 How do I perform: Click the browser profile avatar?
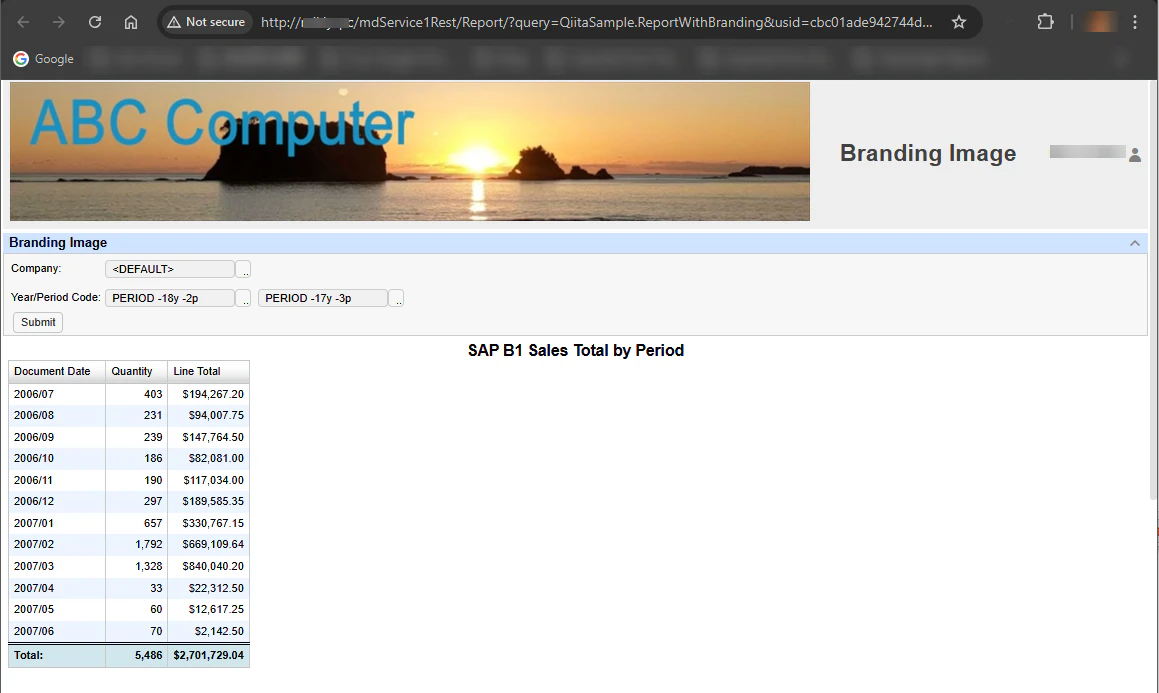(1100, 22)
